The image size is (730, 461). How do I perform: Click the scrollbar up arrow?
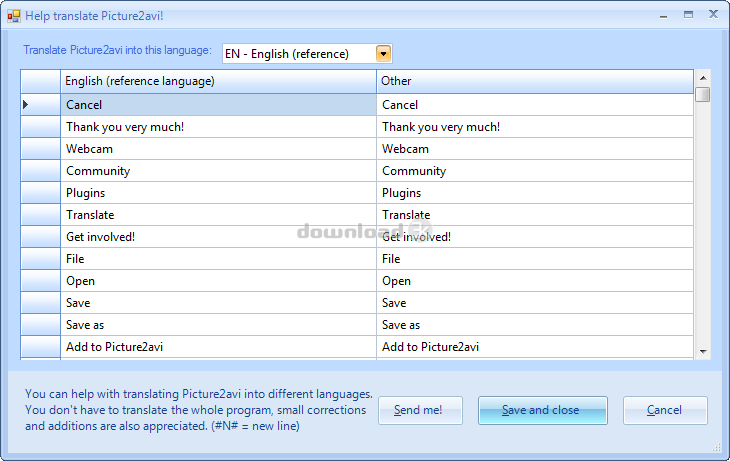click(703, 78)
